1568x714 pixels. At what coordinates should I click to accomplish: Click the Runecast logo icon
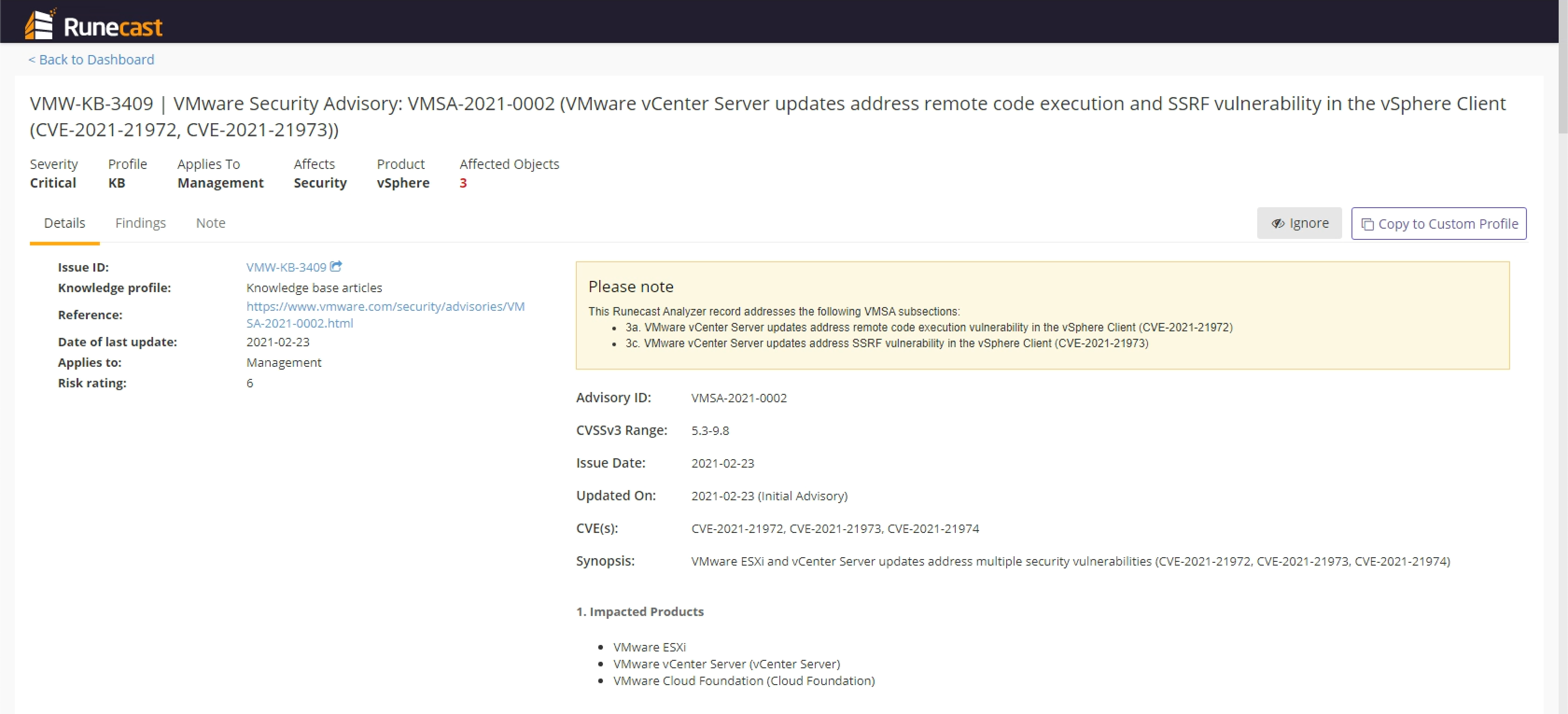pyautogui.click(x=40, y=24)
